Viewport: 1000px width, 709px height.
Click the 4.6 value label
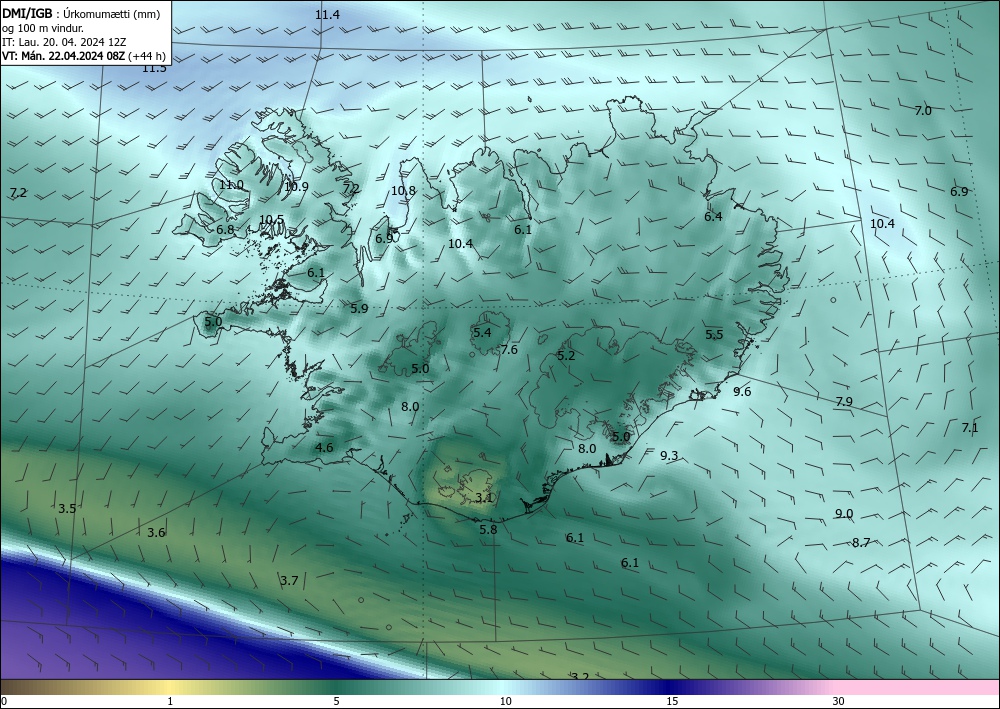[324, 448]
